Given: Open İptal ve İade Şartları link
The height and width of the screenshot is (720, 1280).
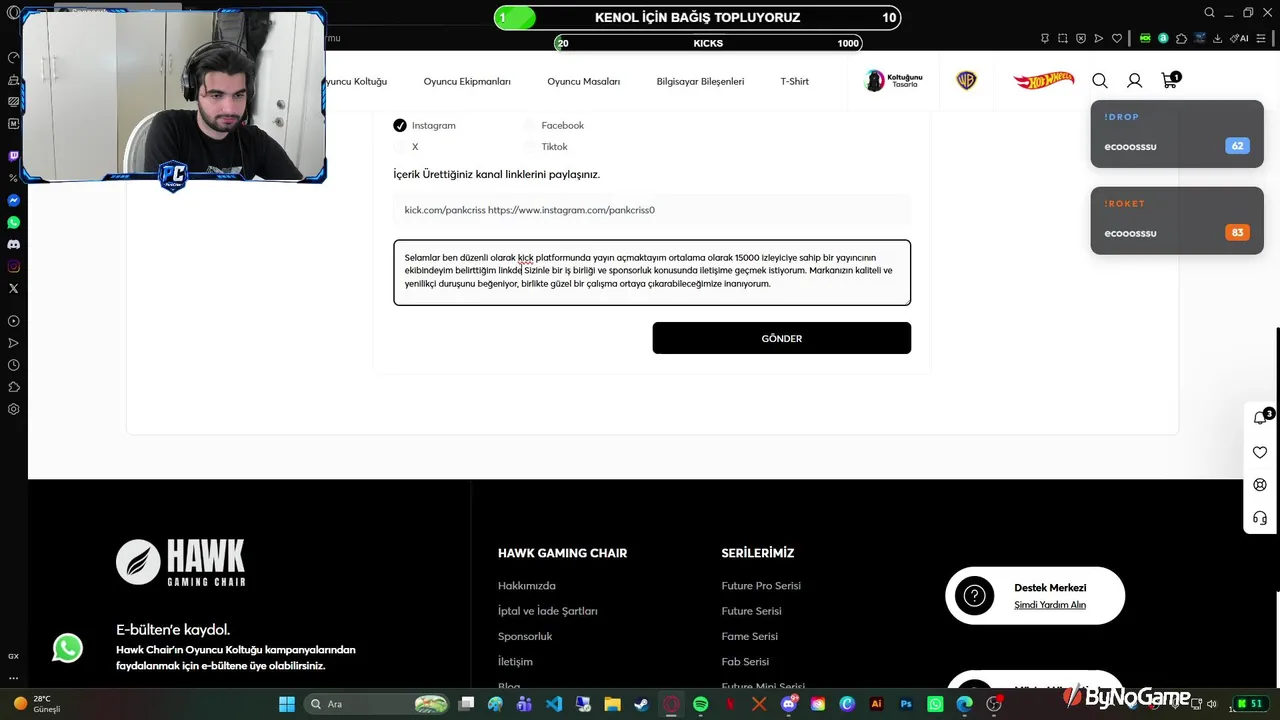Looking at the screenshot, I should (548, 611).
